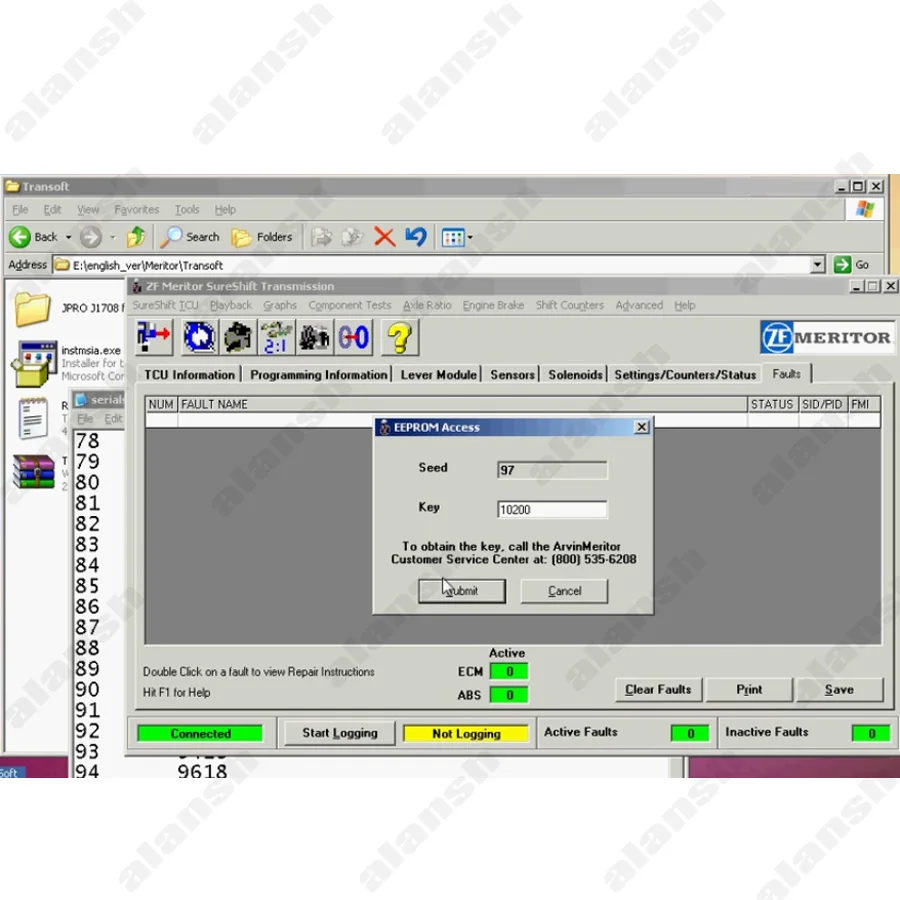Viewport: 900px width, 900px height.
Task: Expand the Address bar dropdown arrow
Action: click(x=818, y=265)
